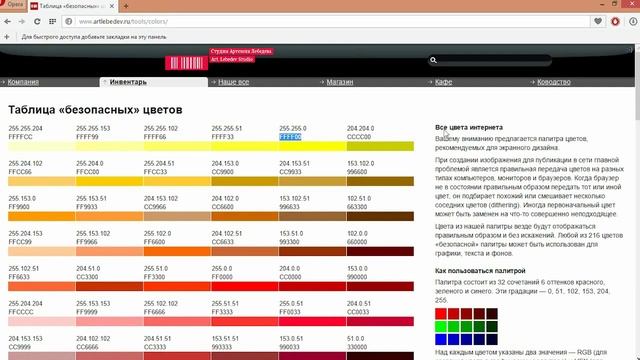Click the 330000 hex code
The height and width of the screenshot is (360, 640).
357,347
